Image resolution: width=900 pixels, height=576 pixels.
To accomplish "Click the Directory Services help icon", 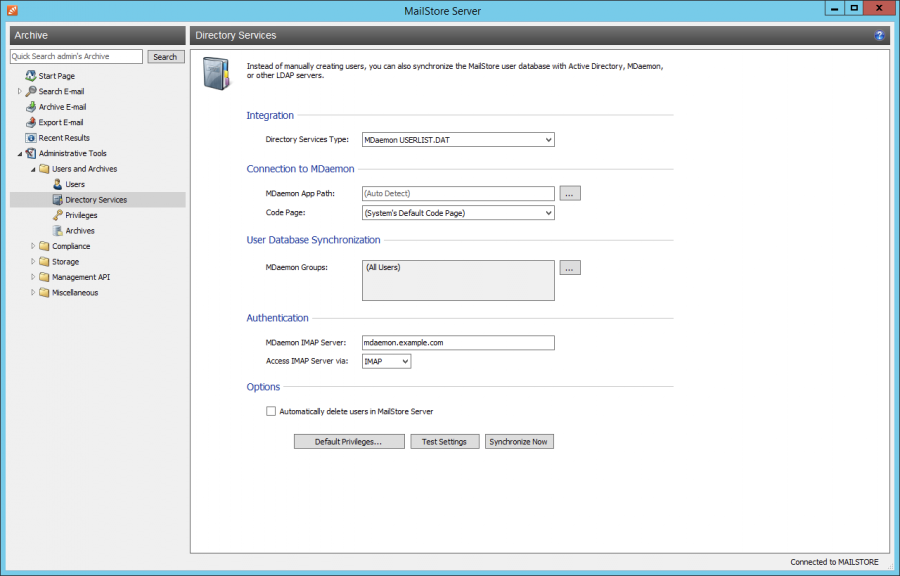I will tap(879, 35).
